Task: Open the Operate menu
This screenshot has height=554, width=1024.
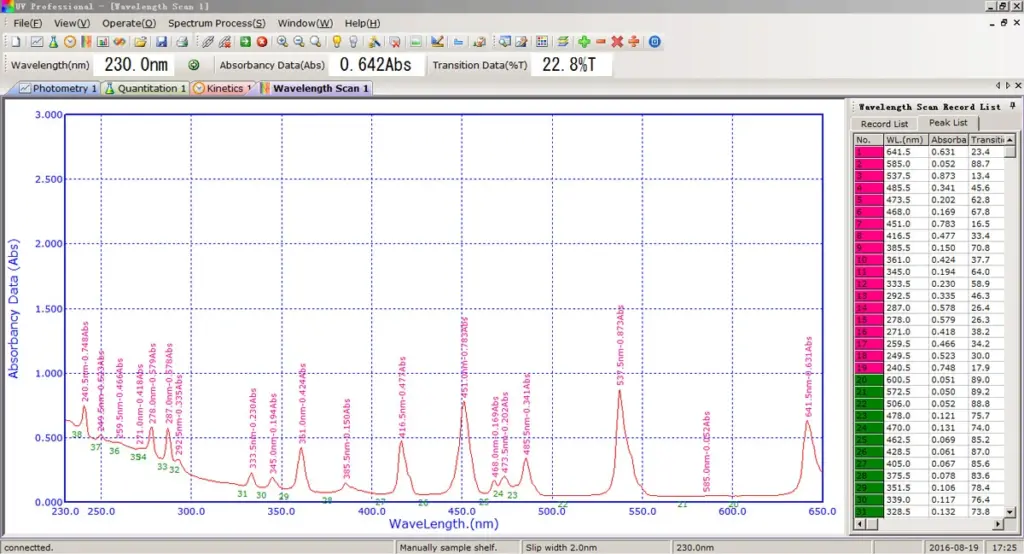Action: pyautogui.click(x=129, y=23)
